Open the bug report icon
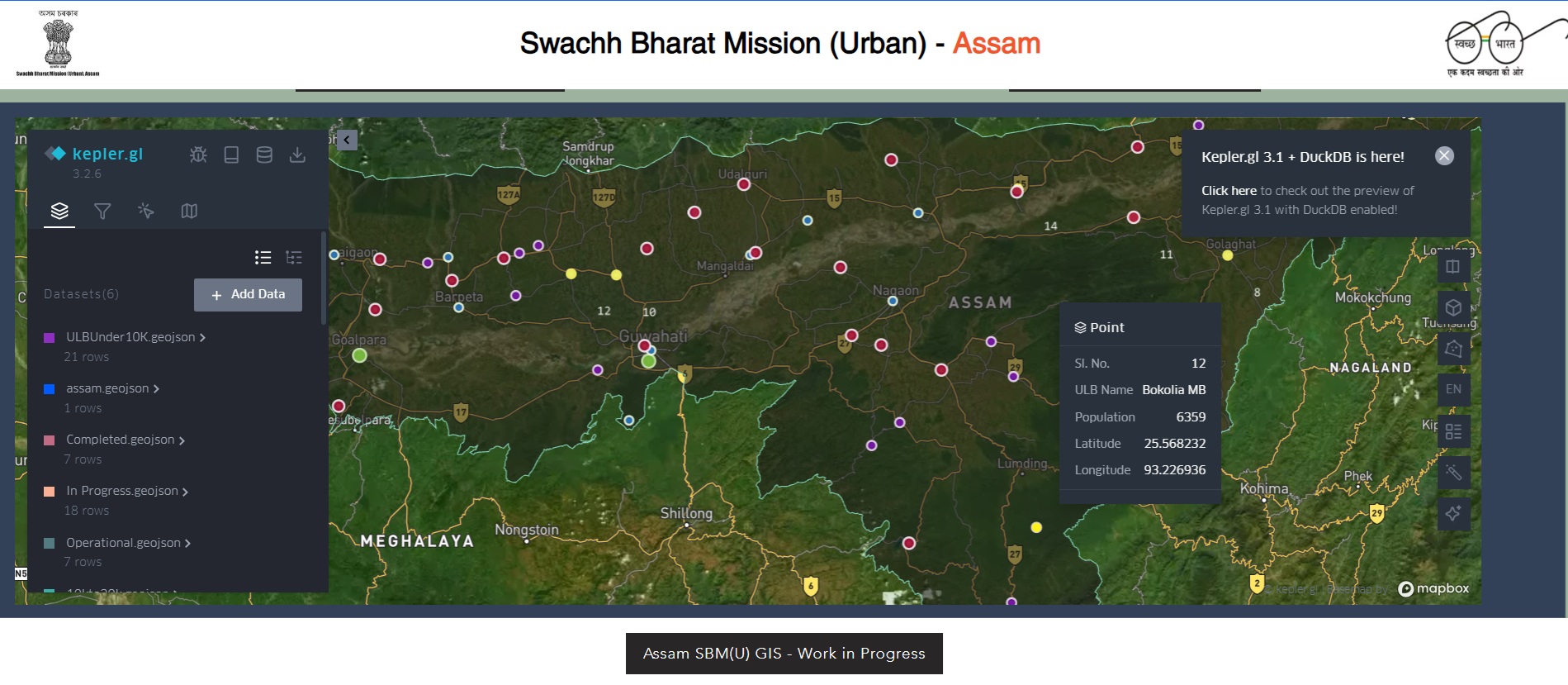Viewport: 1568px width, 685px height. click(198, 155)
